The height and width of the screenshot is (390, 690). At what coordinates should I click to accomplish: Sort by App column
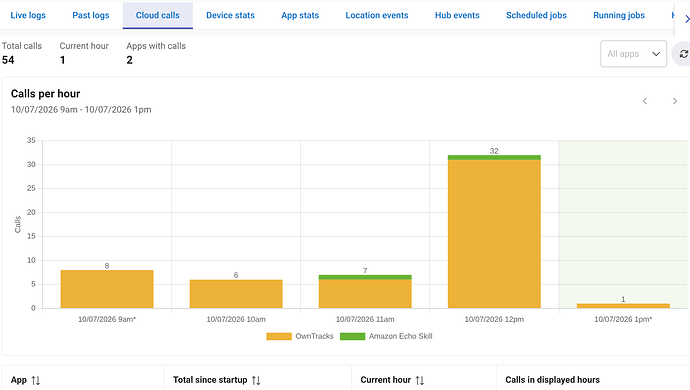(x=26, y=380)
